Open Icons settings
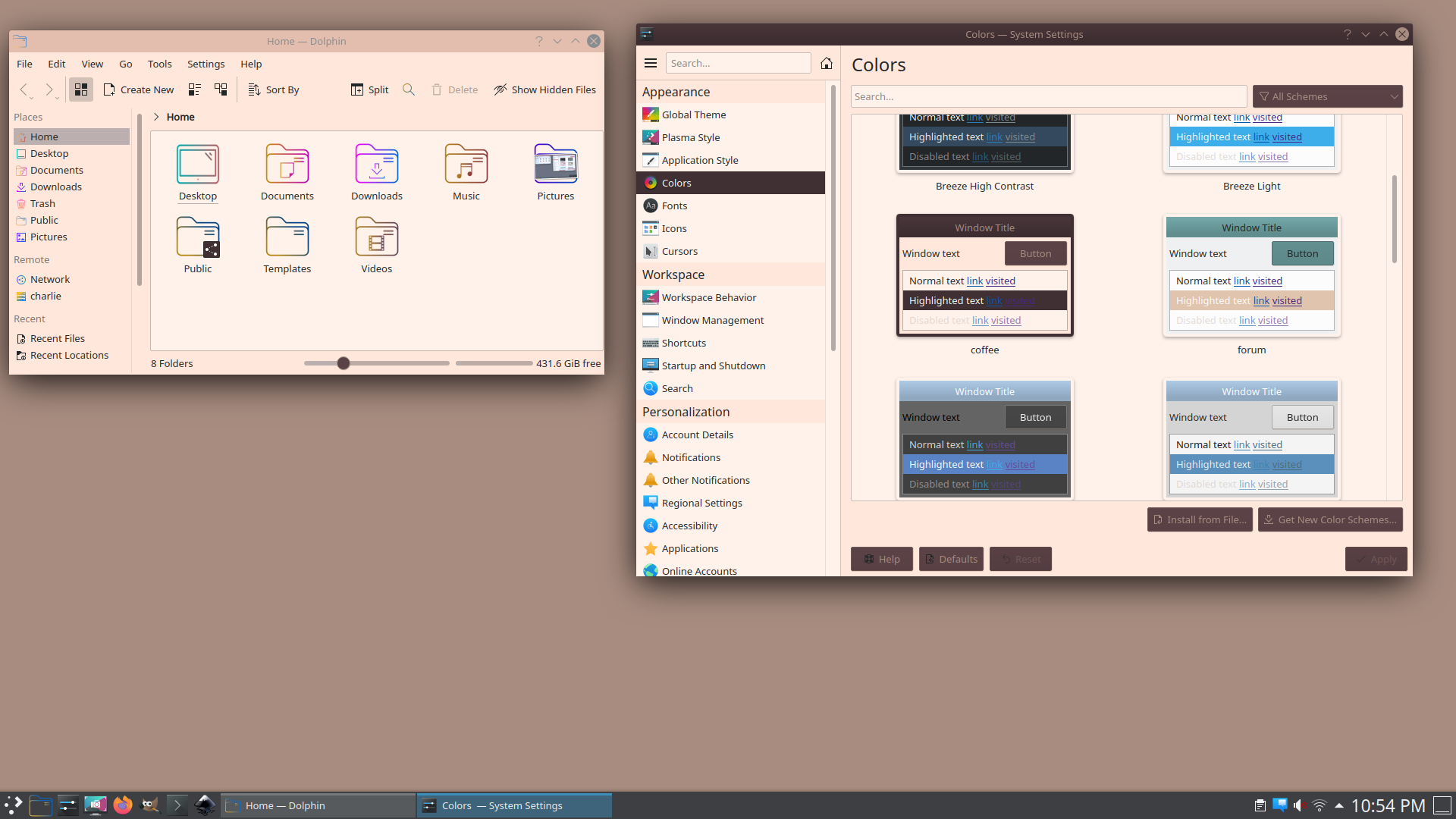 [731, 228]
